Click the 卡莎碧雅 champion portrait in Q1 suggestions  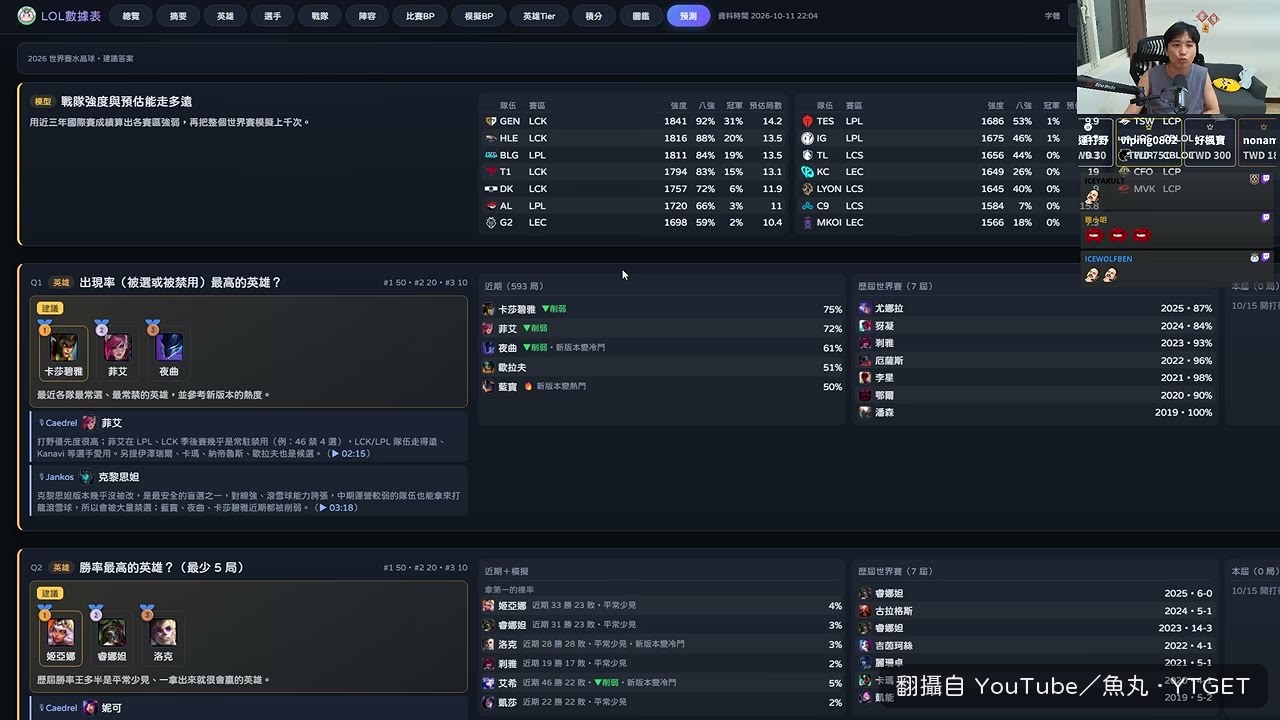point(64,347)
